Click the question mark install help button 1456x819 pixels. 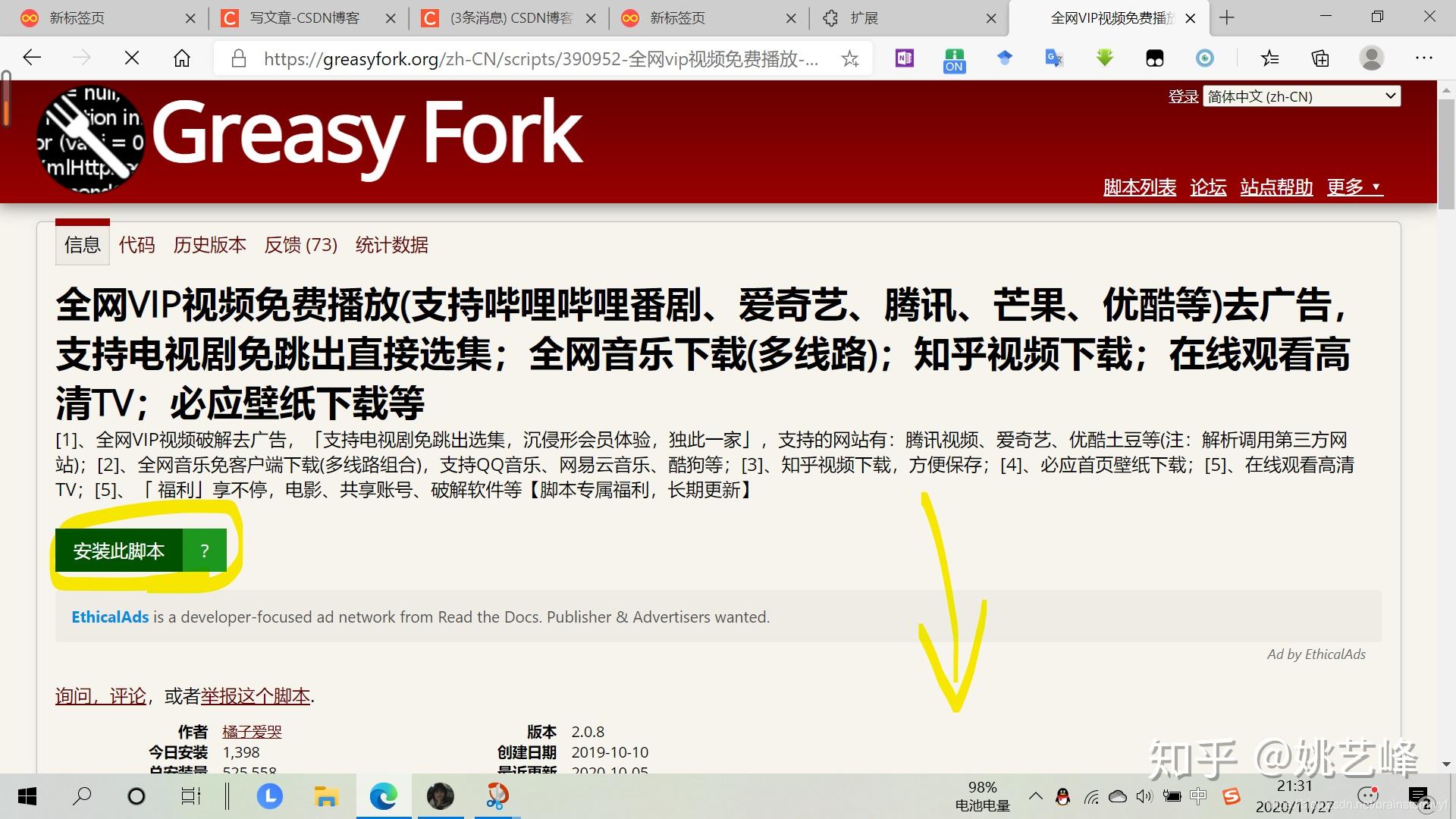205,551
